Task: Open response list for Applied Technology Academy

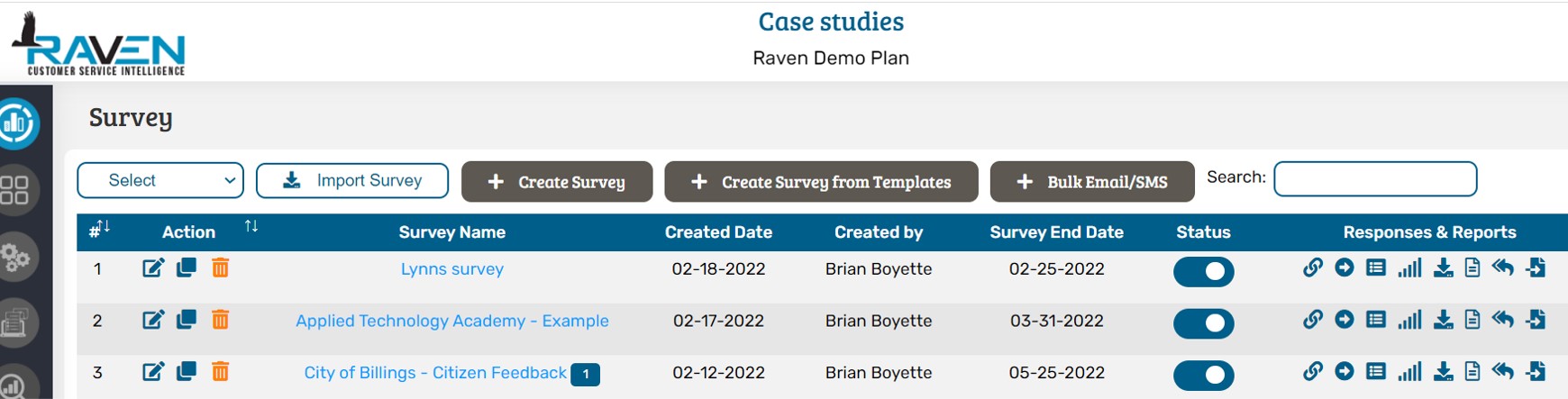Action: [1376, 319]
